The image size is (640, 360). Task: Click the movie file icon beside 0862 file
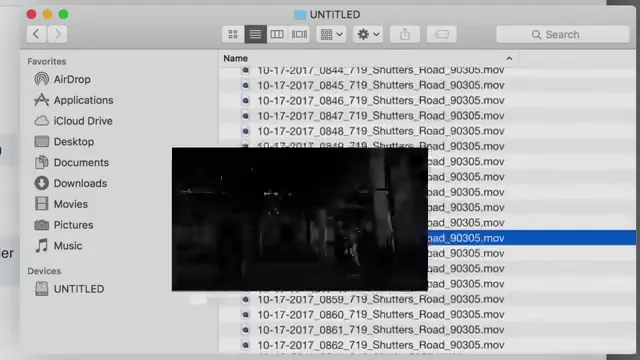click(245, 345)
